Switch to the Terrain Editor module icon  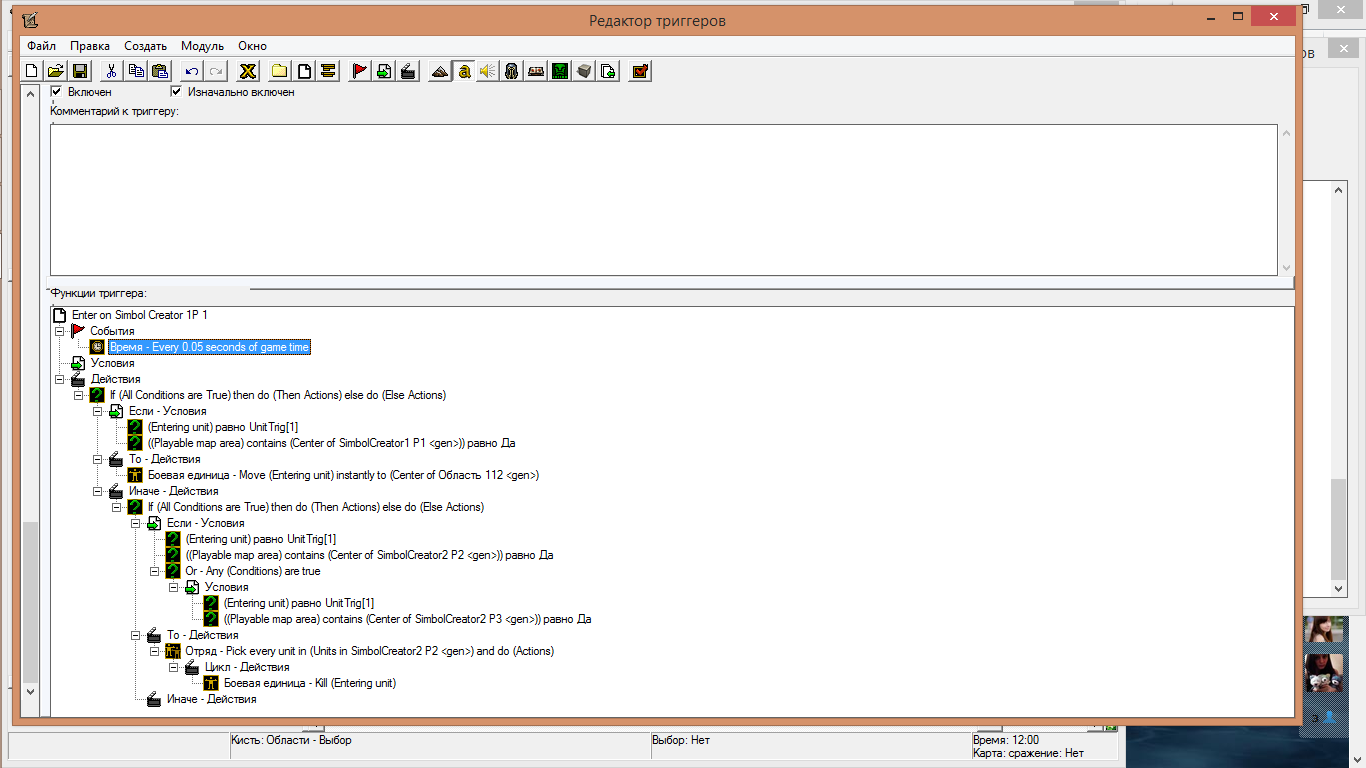[x=440, y=71]
